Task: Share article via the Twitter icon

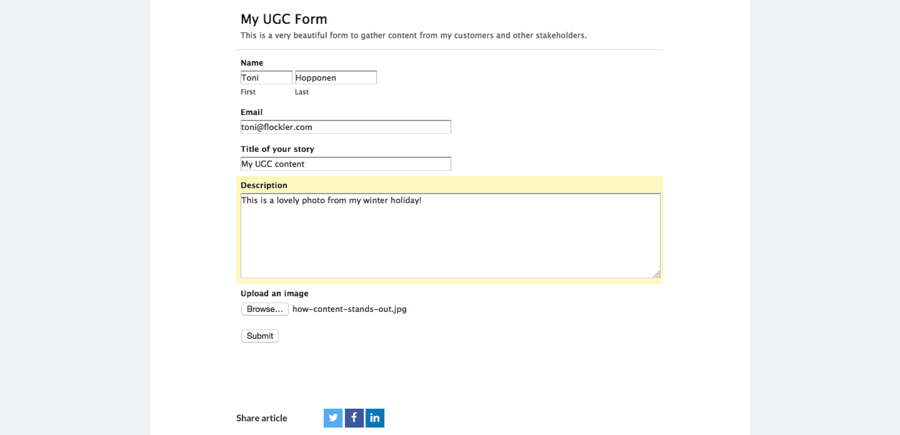Action: (333, 418)
